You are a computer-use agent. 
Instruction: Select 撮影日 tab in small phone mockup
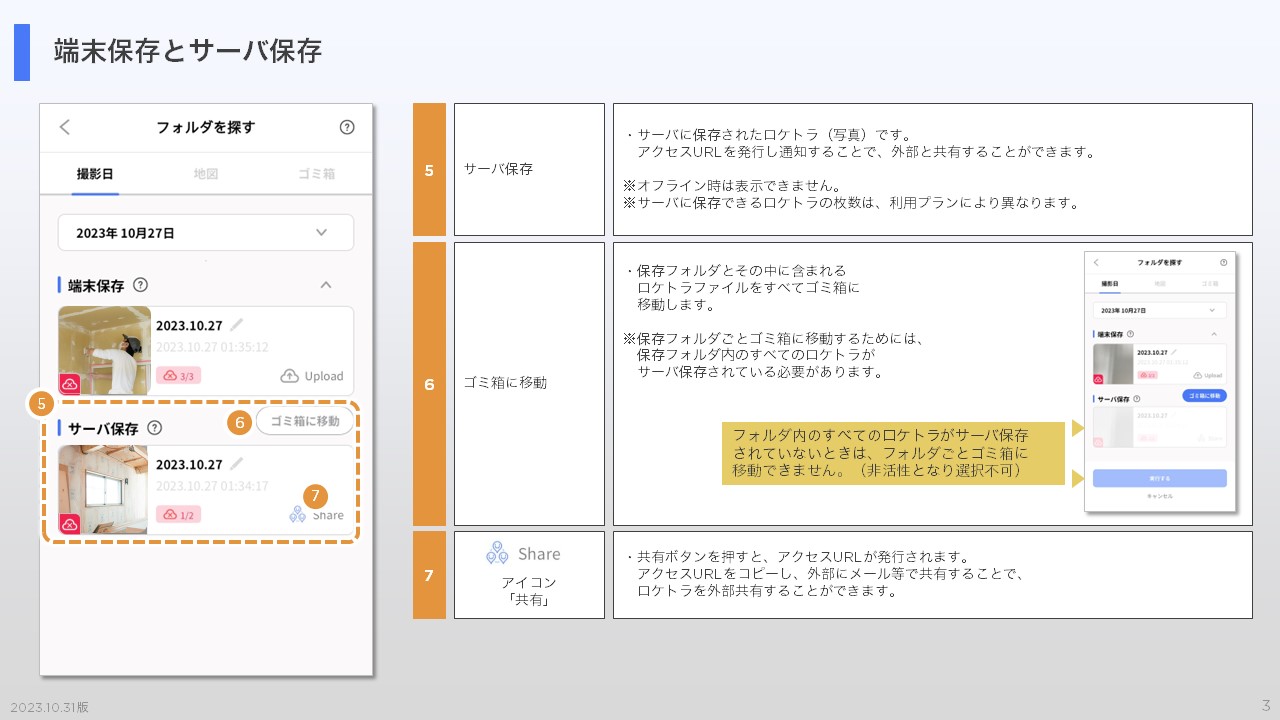point(1110,284)
